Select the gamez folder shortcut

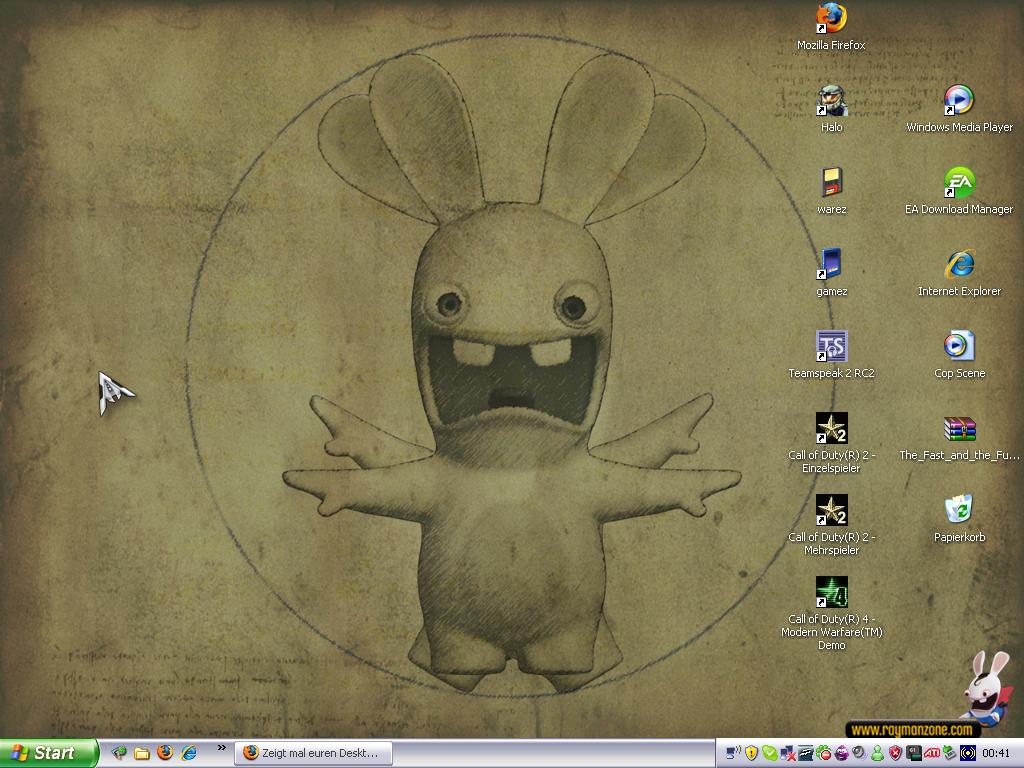(x=831, y=274)
